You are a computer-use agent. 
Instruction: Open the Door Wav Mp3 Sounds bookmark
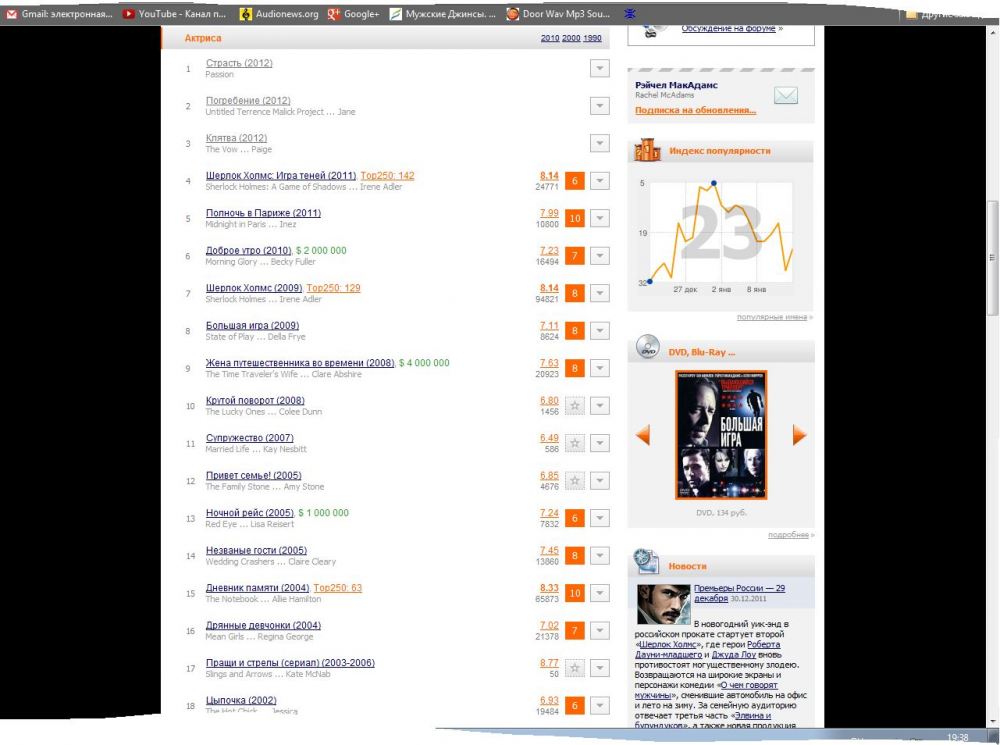tap(558, 13)
